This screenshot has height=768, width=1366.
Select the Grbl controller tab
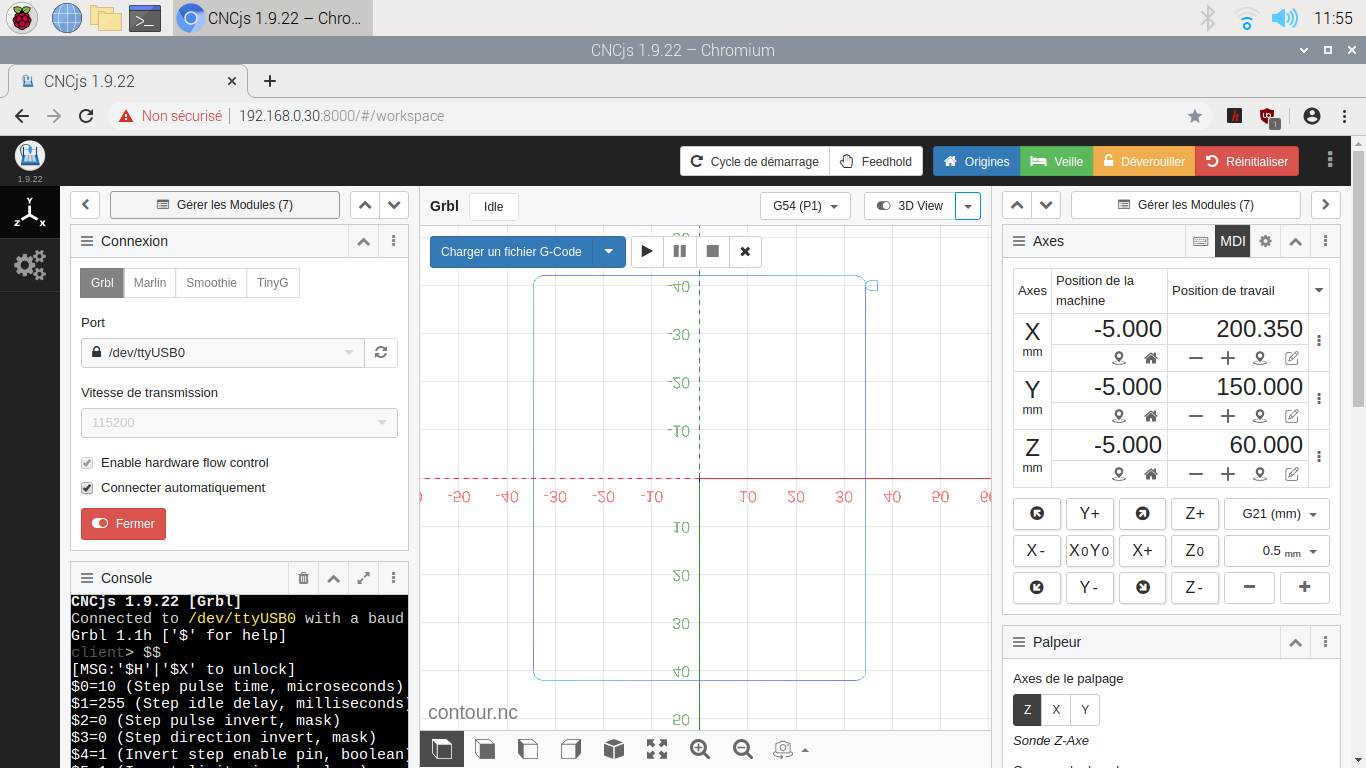102,283
